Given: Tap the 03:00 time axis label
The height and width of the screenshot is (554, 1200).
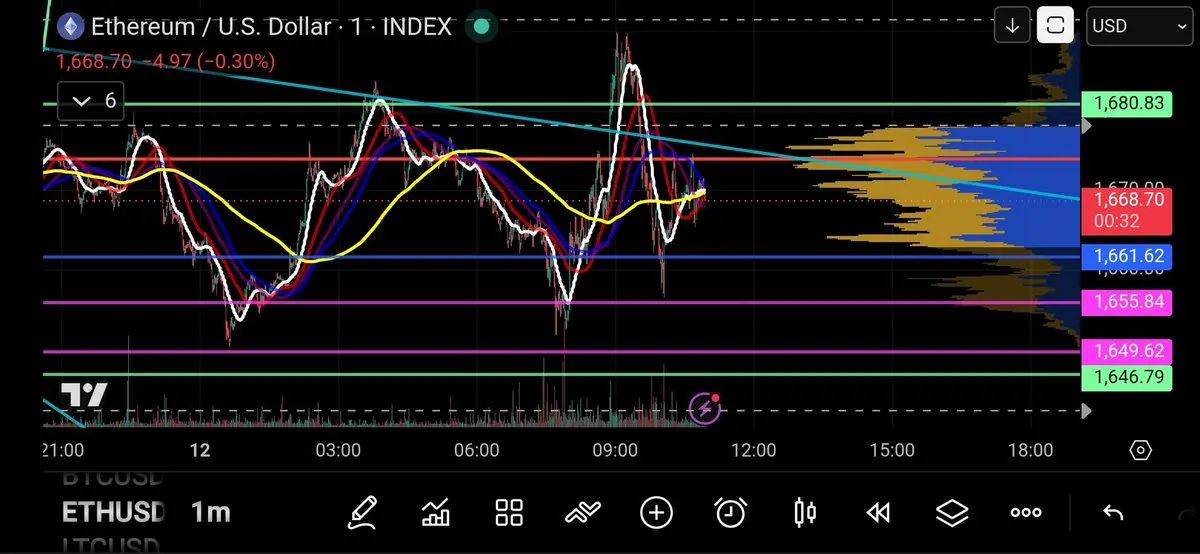Looking at the screenshot, I should (338, 451).
